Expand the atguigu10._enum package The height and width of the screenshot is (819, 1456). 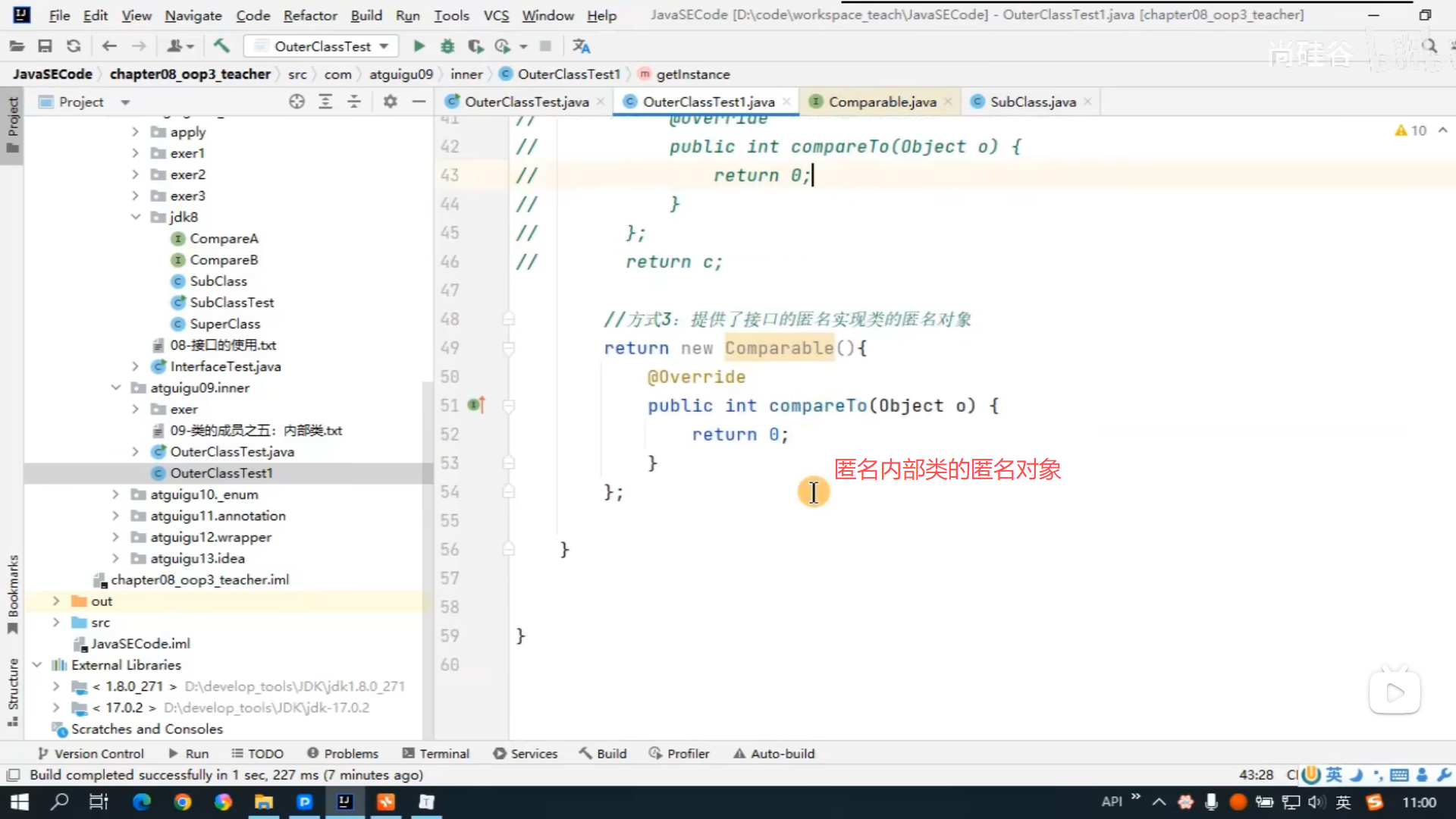115,494
